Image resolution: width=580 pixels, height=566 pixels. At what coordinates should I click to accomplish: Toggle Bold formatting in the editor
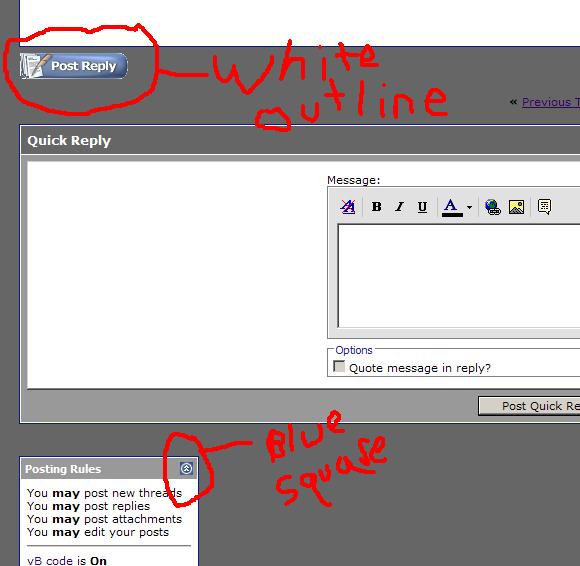click(x=377, y=206)
